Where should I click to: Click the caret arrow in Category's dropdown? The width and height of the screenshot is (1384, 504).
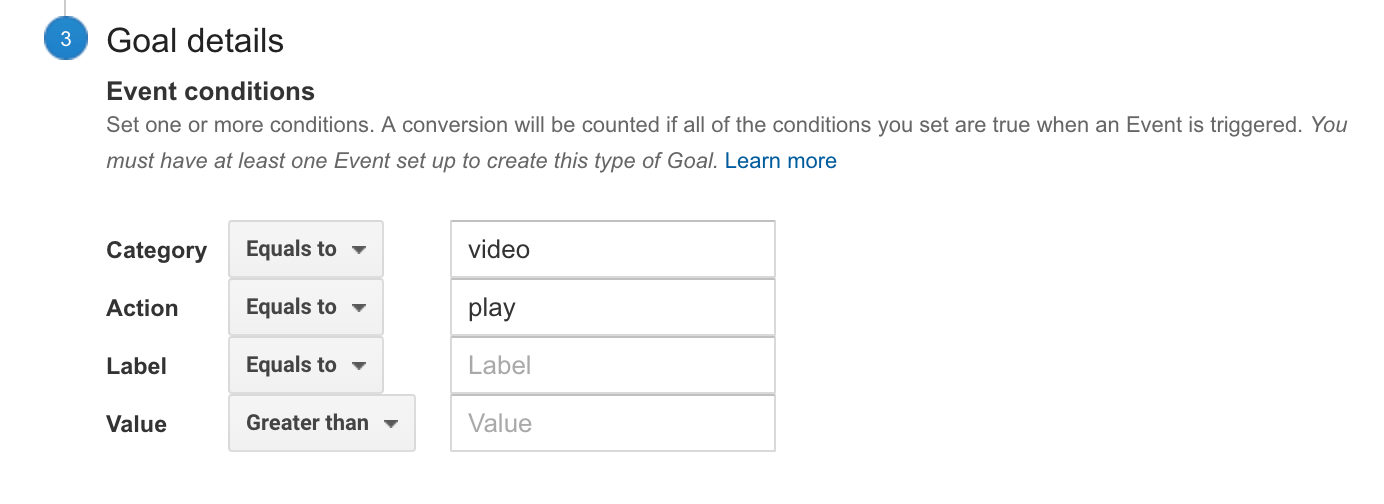[x=359, y=250]
